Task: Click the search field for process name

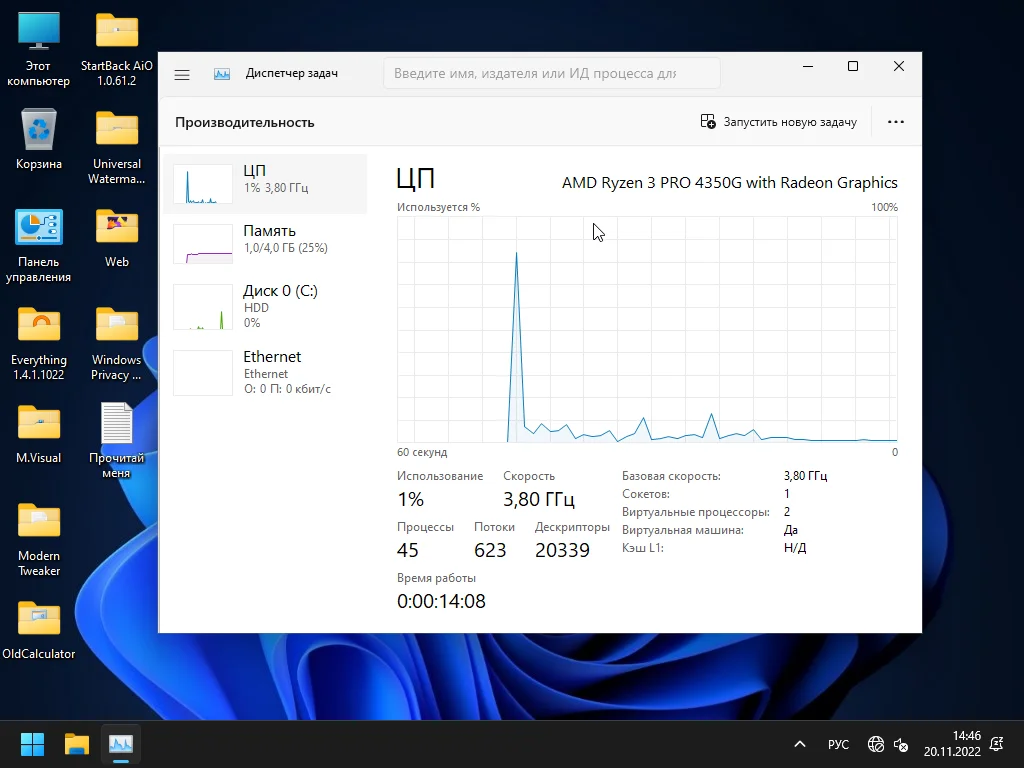Action: point(552,73)
